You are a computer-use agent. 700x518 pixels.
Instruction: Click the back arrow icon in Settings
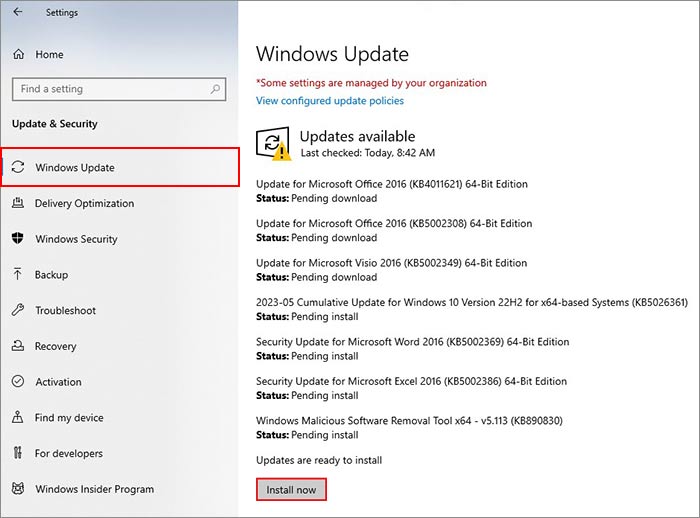pyautogui.click(x=18, y=12)
